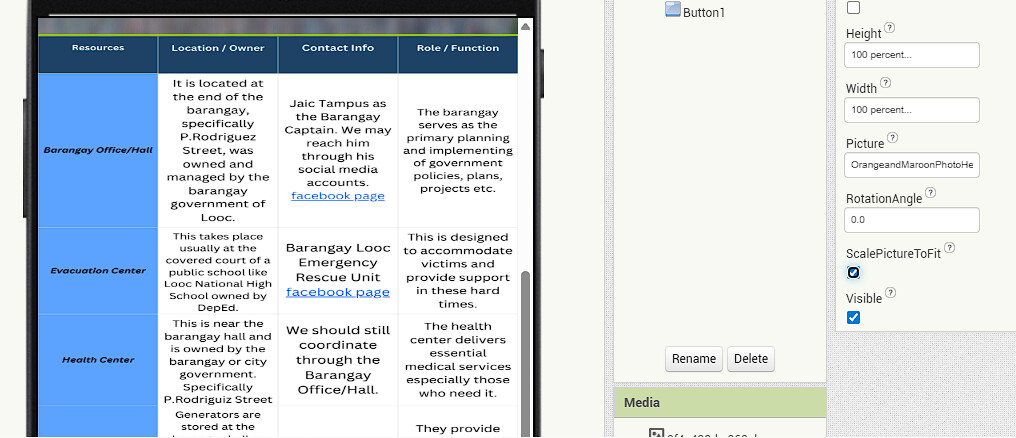Viewport: 1016px width, 438px height.
Task: Open help for ScalePictureToFit property
Action: (949, 248)
